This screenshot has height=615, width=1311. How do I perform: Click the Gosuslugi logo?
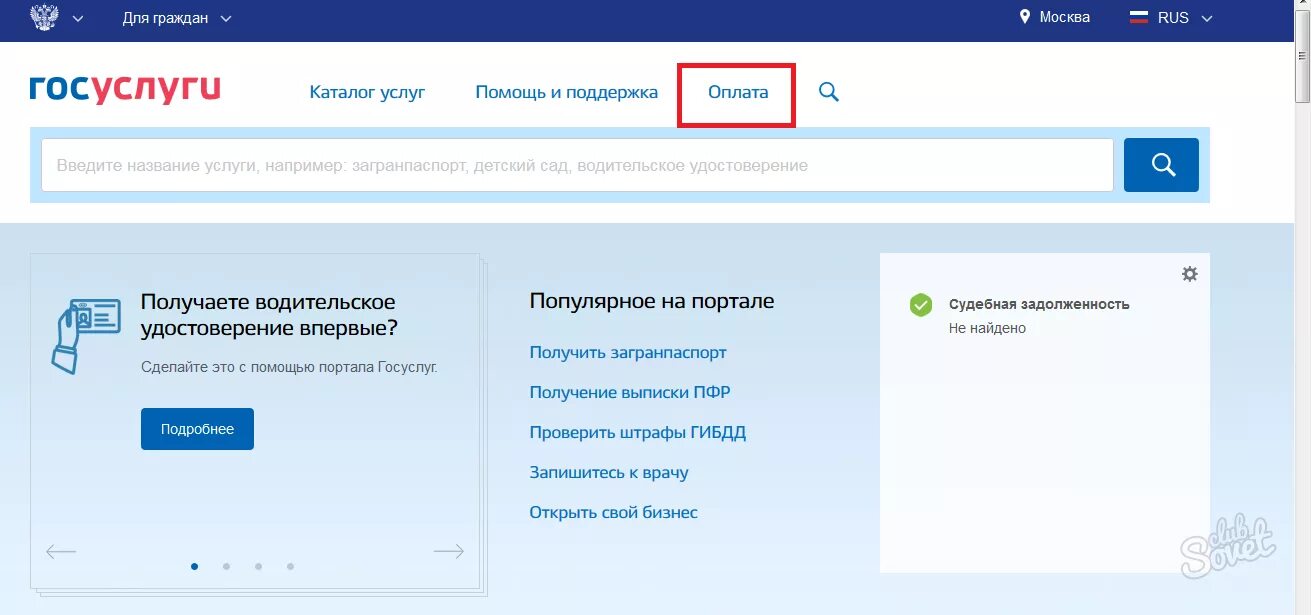125,89
